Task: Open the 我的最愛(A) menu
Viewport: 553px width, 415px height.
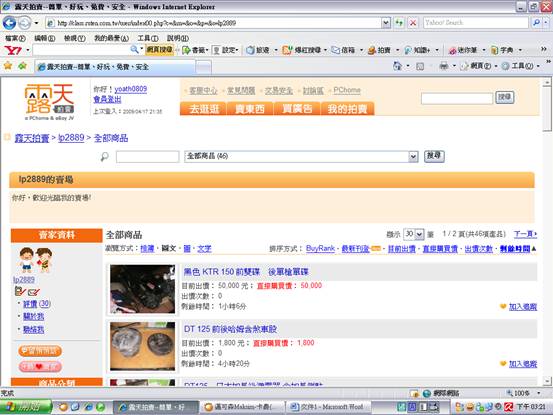Action: pos(111,38)
